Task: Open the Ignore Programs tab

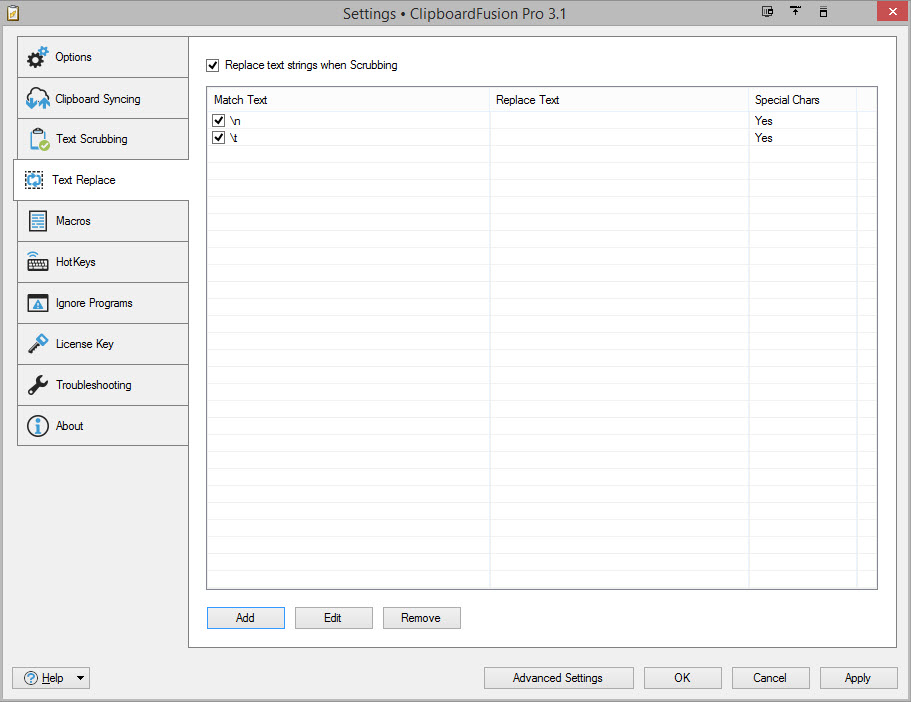Action: pos(103,303)
